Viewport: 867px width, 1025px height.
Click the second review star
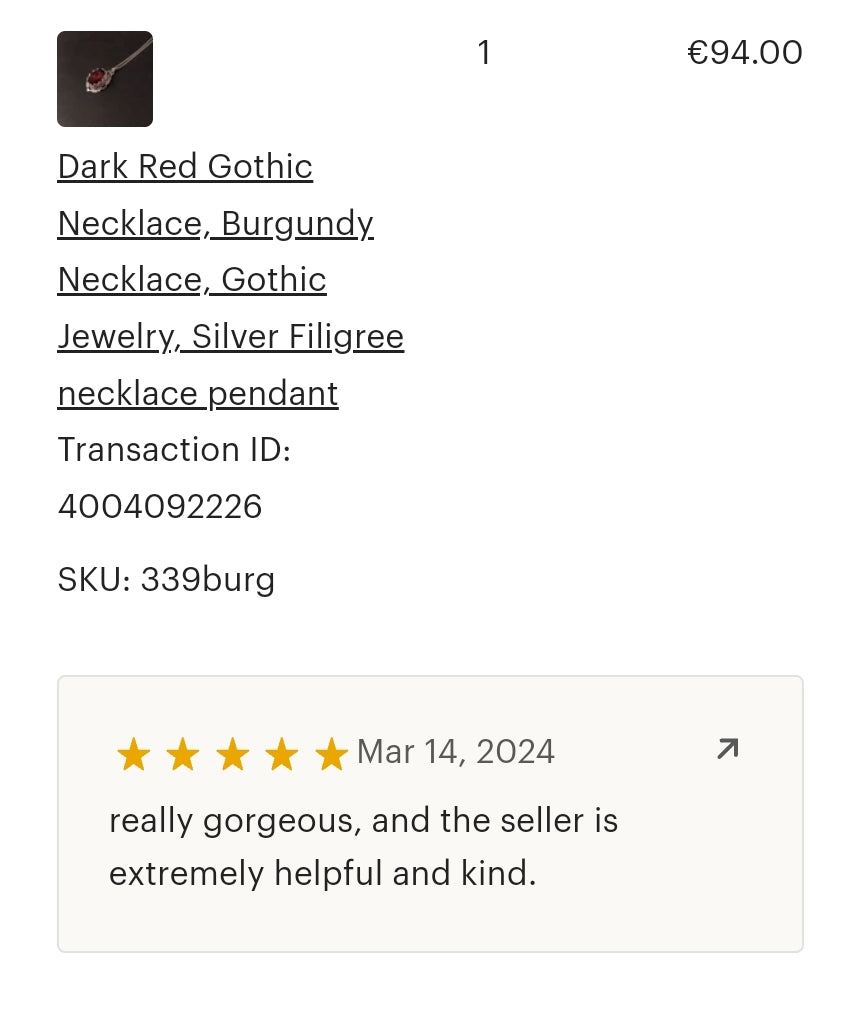(182, 754)
